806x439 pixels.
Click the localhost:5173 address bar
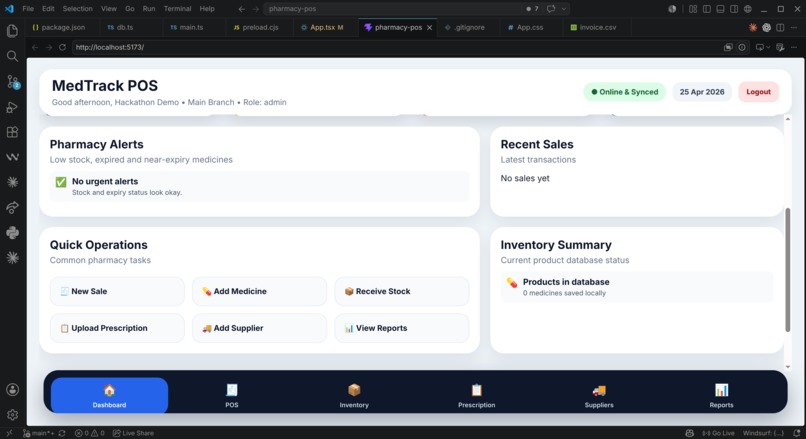[396, 47]
